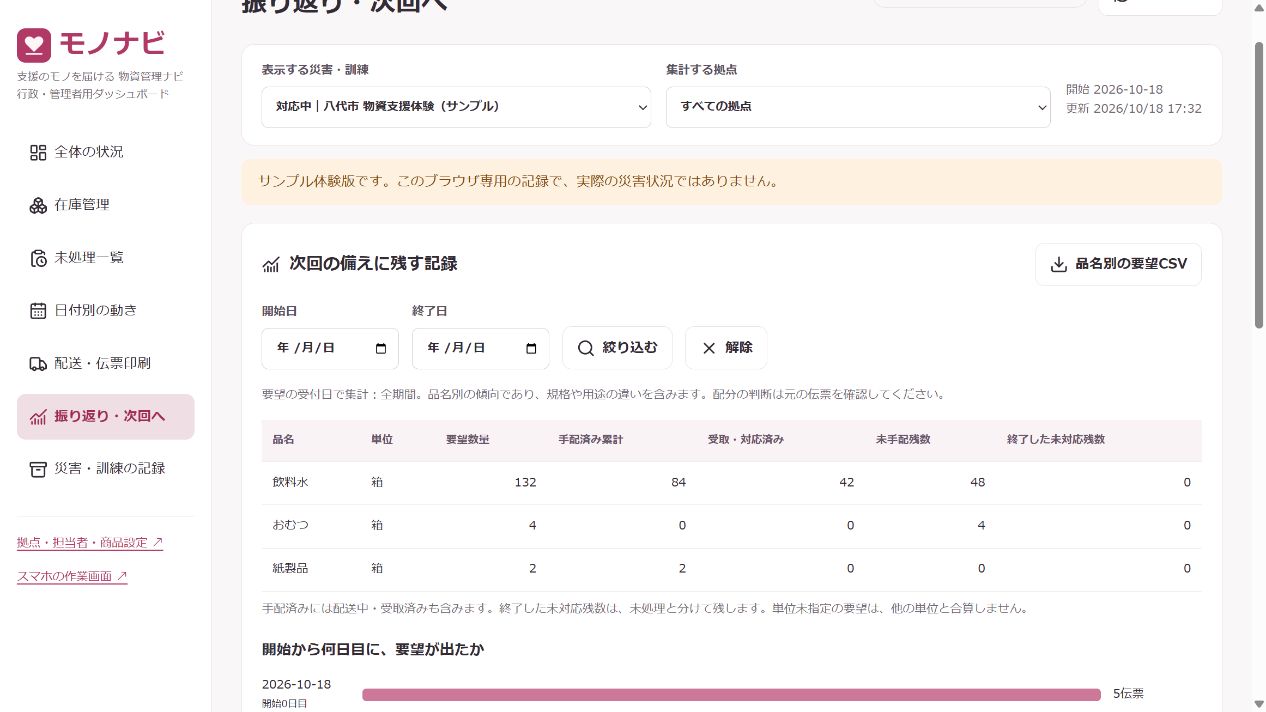Click the 飲料水 row name
This screenshot has width=1266, height=712.
290,483
